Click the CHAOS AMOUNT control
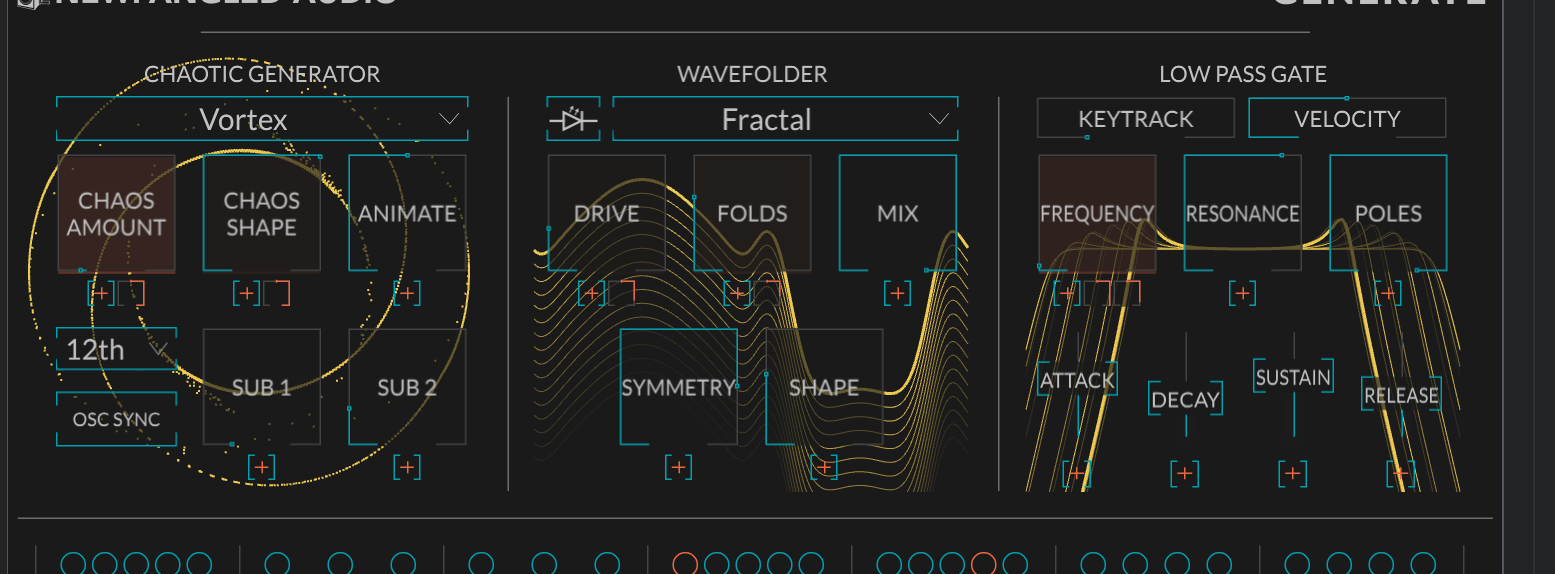The width and height of the screenshot is (1555, 574). tap(116, 213)
